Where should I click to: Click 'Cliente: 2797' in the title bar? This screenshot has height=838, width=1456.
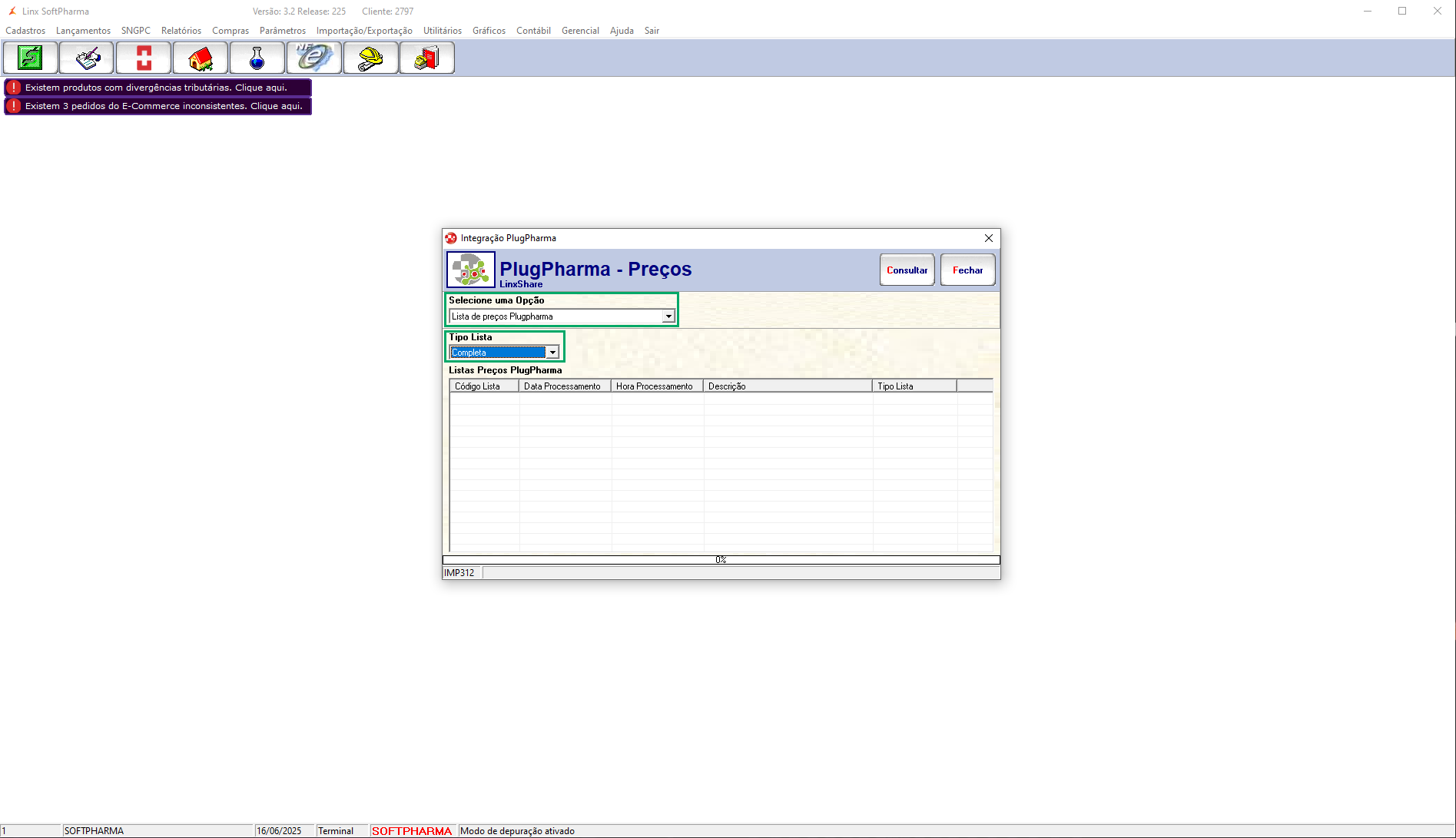click(387, 12)
